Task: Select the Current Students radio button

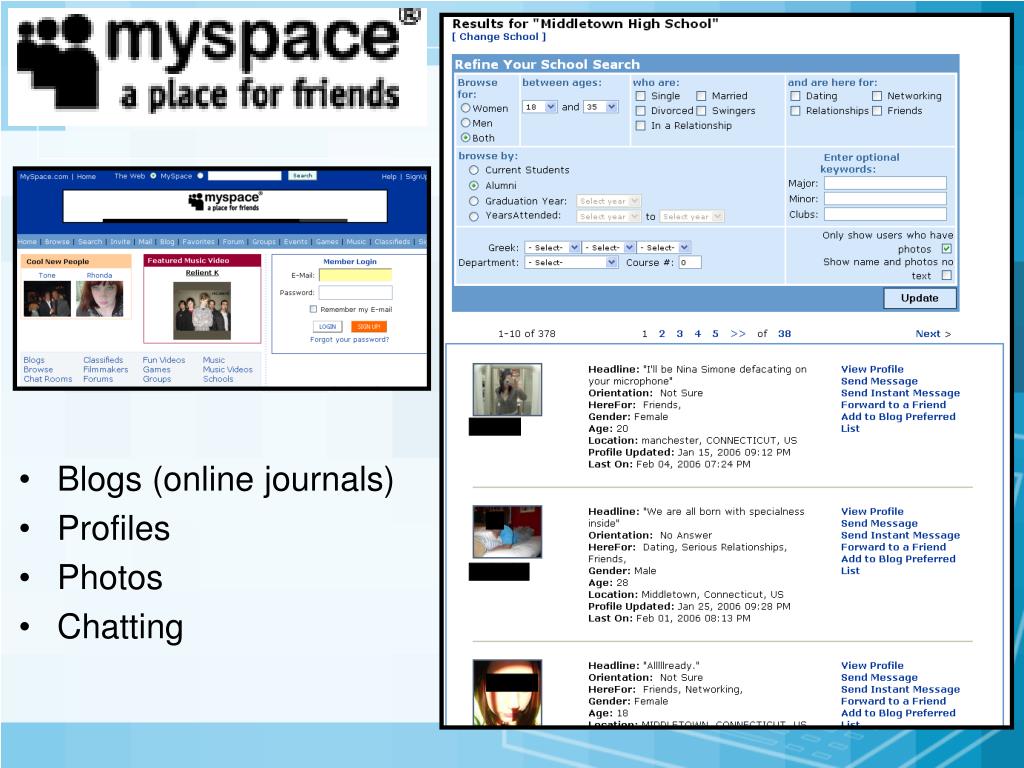Action: point(474,170)
